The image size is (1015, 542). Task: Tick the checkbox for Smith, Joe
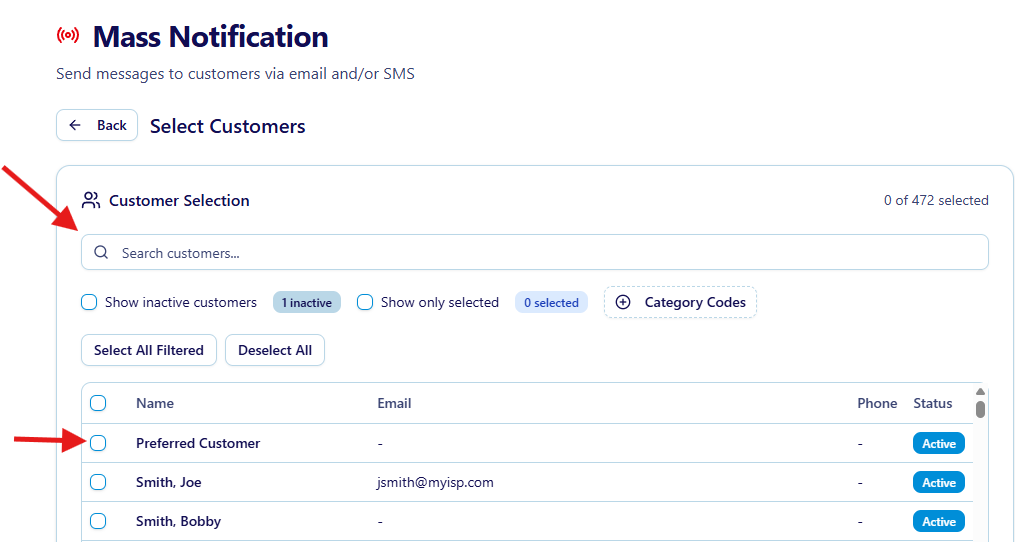pos(98,482)
